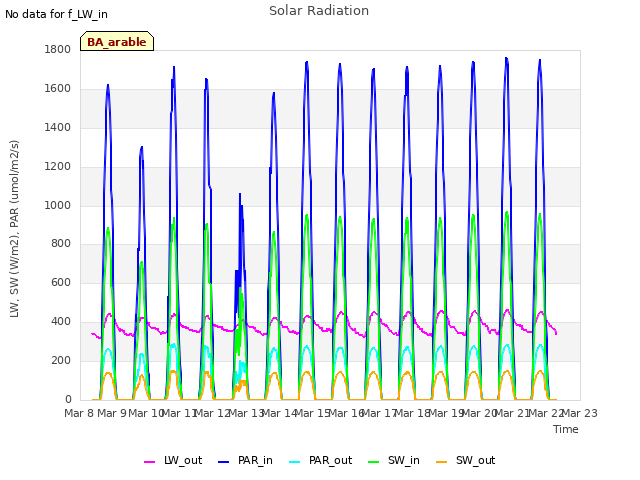Select the SW_out legend entry

point(465,460)
